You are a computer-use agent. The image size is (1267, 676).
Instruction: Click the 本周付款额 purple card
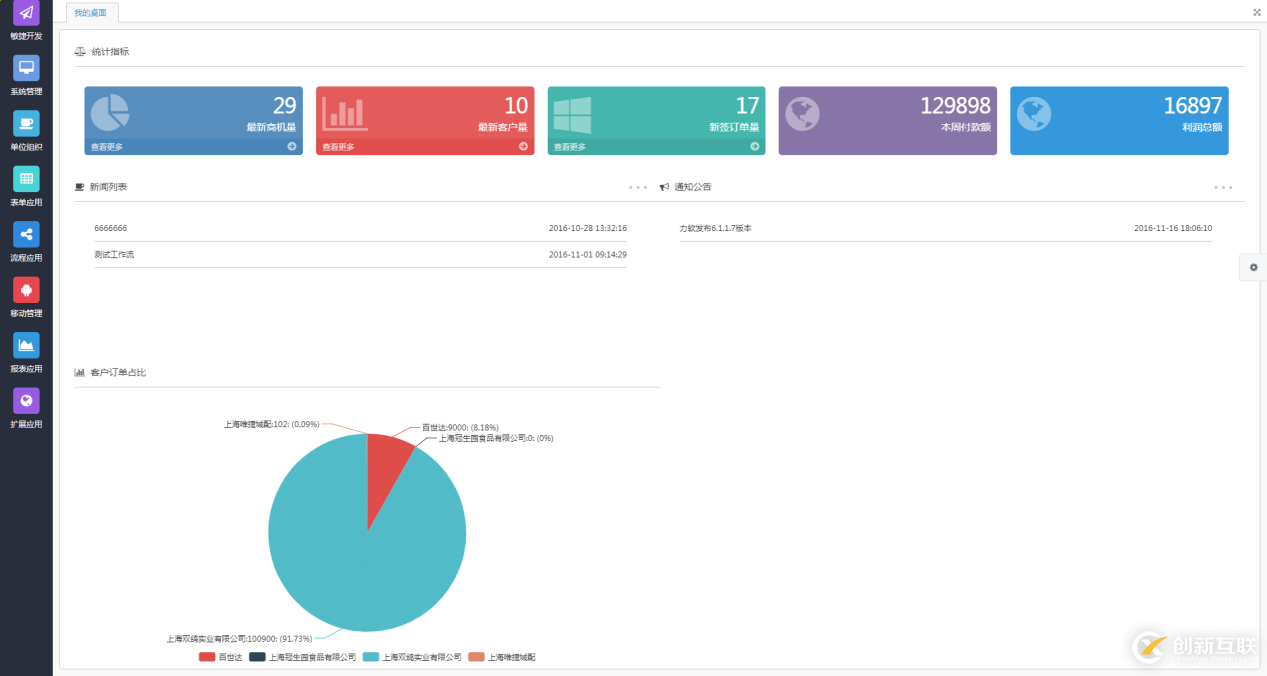(x=887, y=120)
